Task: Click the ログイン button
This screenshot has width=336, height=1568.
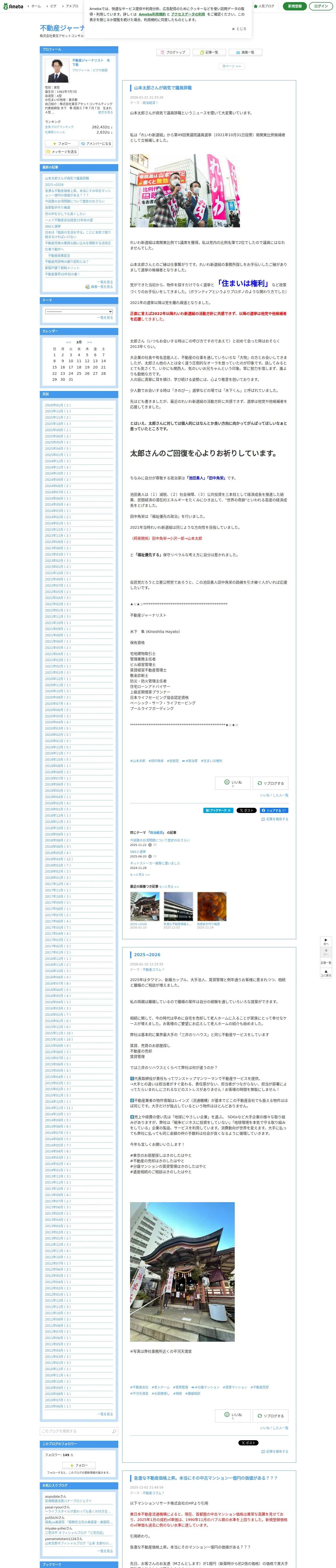Action: [321, 6]
